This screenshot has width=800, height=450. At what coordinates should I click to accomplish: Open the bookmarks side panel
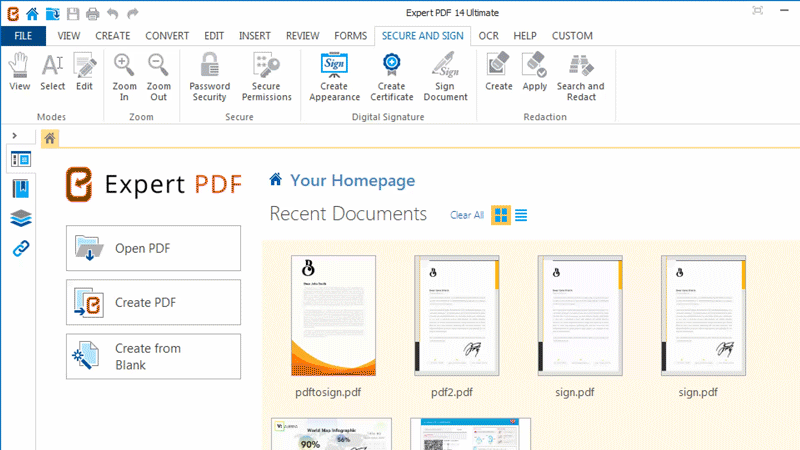(21, 189)
